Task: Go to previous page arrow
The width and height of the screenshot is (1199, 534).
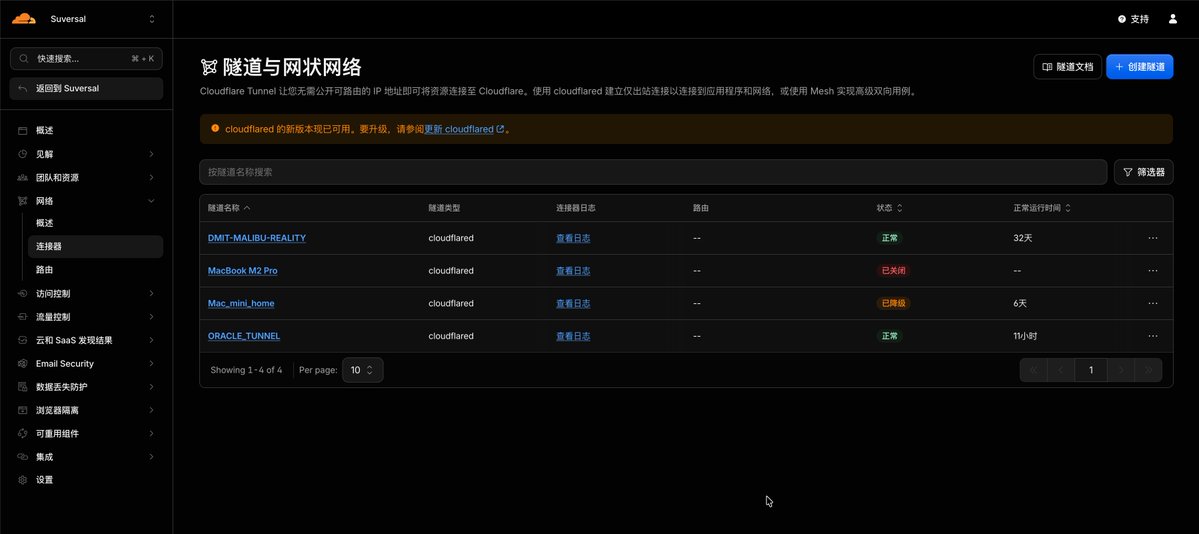Action: 1061,370
